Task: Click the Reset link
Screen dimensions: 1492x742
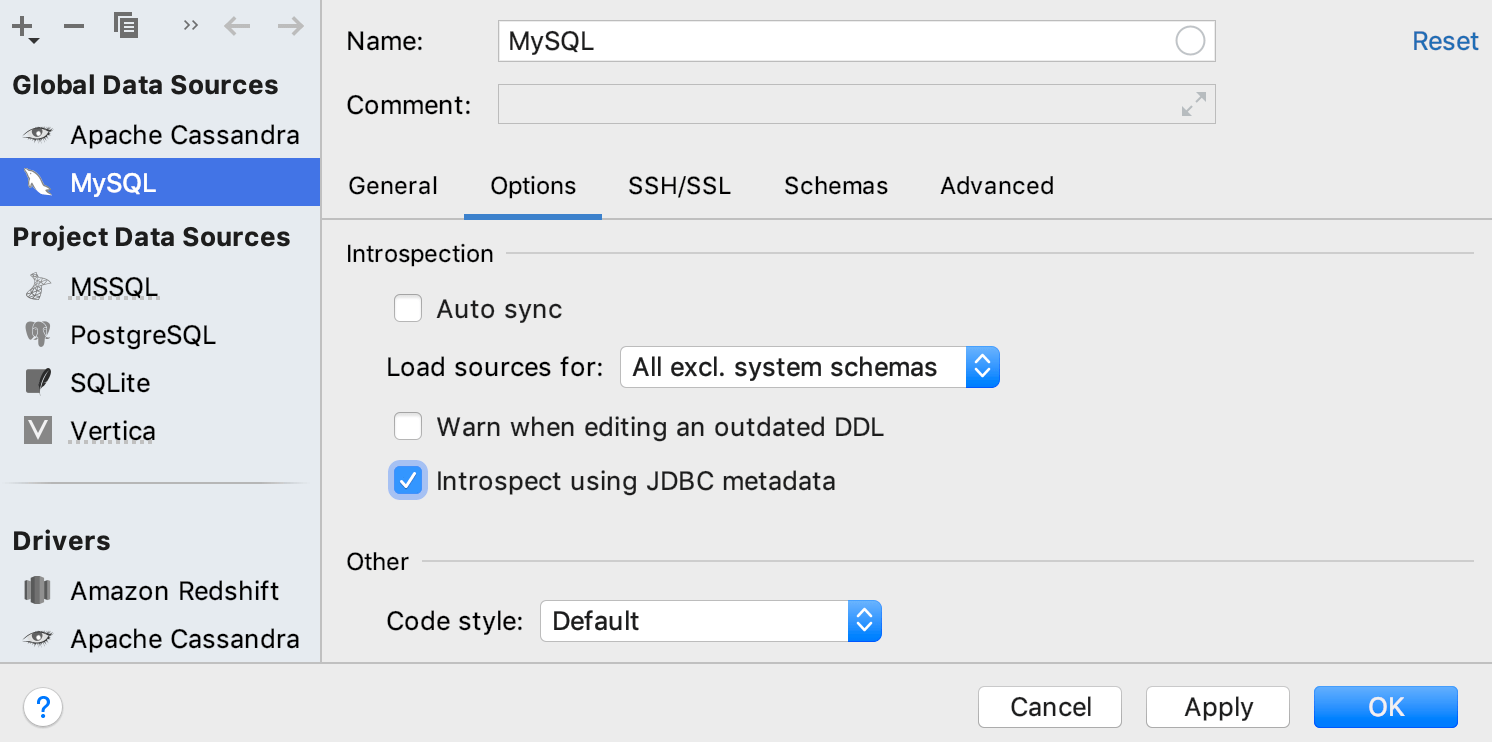Action: click(x=1445, y=41)
